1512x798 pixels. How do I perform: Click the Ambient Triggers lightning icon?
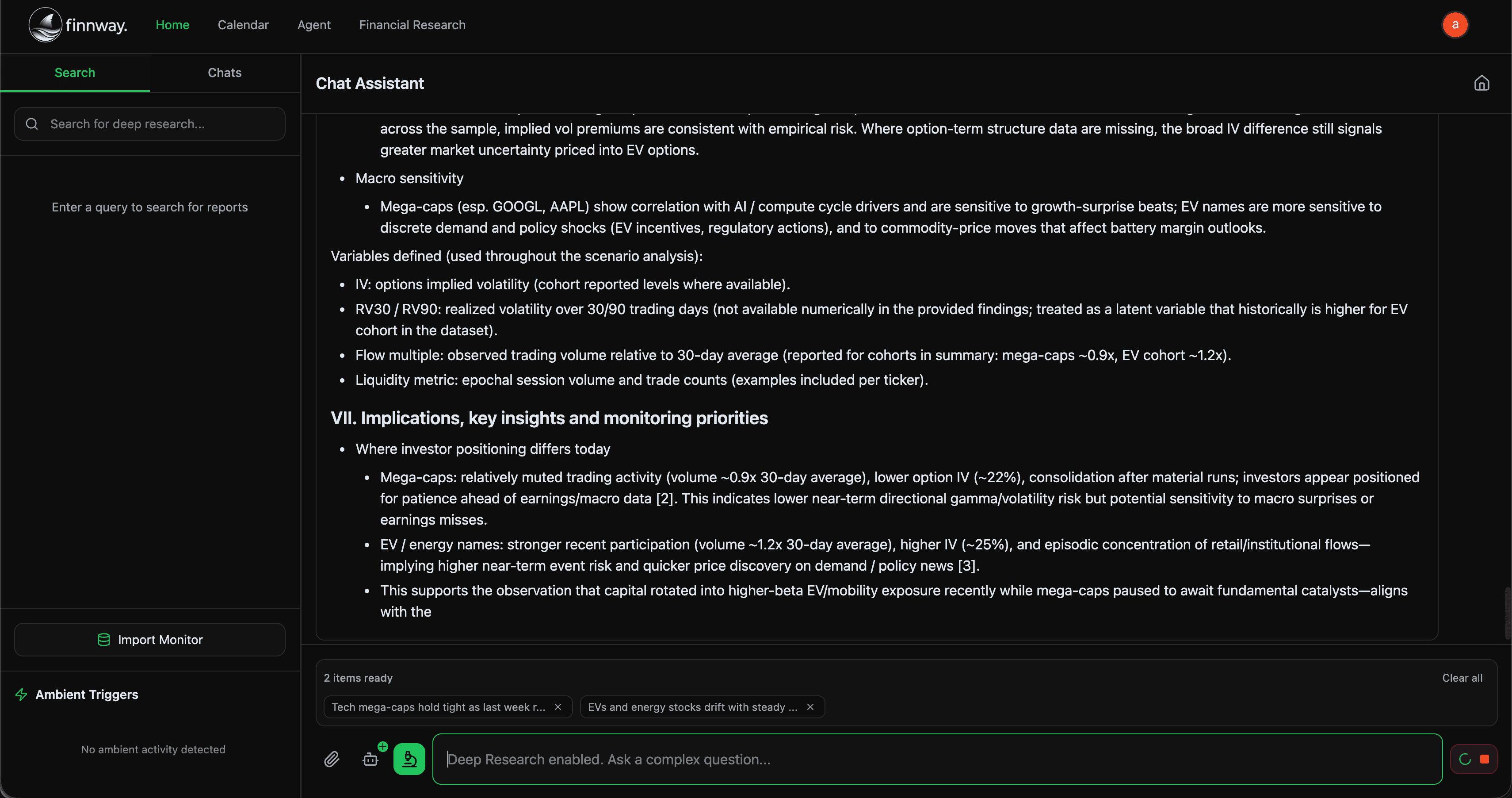[x=22, y=694]
